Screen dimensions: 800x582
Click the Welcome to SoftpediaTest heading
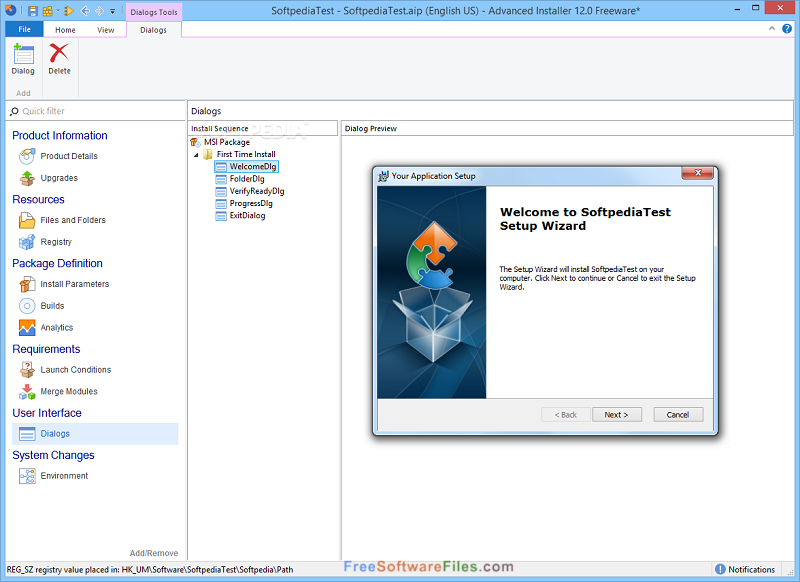click(x=585, y=219)
